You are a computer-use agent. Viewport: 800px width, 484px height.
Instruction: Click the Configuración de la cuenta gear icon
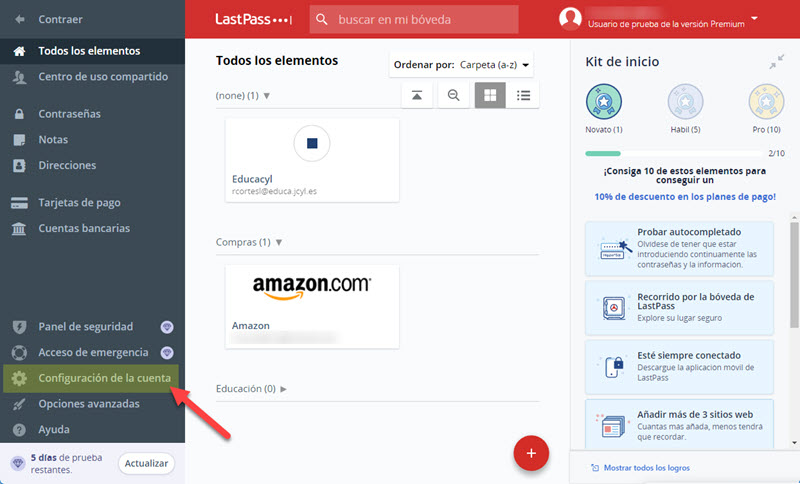tap(19, 378)
